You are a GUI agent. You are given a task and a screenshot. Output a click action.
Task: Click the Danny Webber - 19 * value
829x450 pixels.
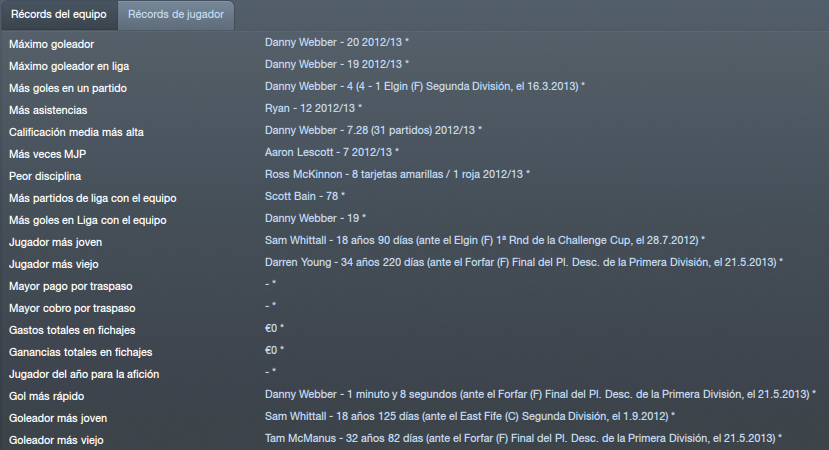315,218
